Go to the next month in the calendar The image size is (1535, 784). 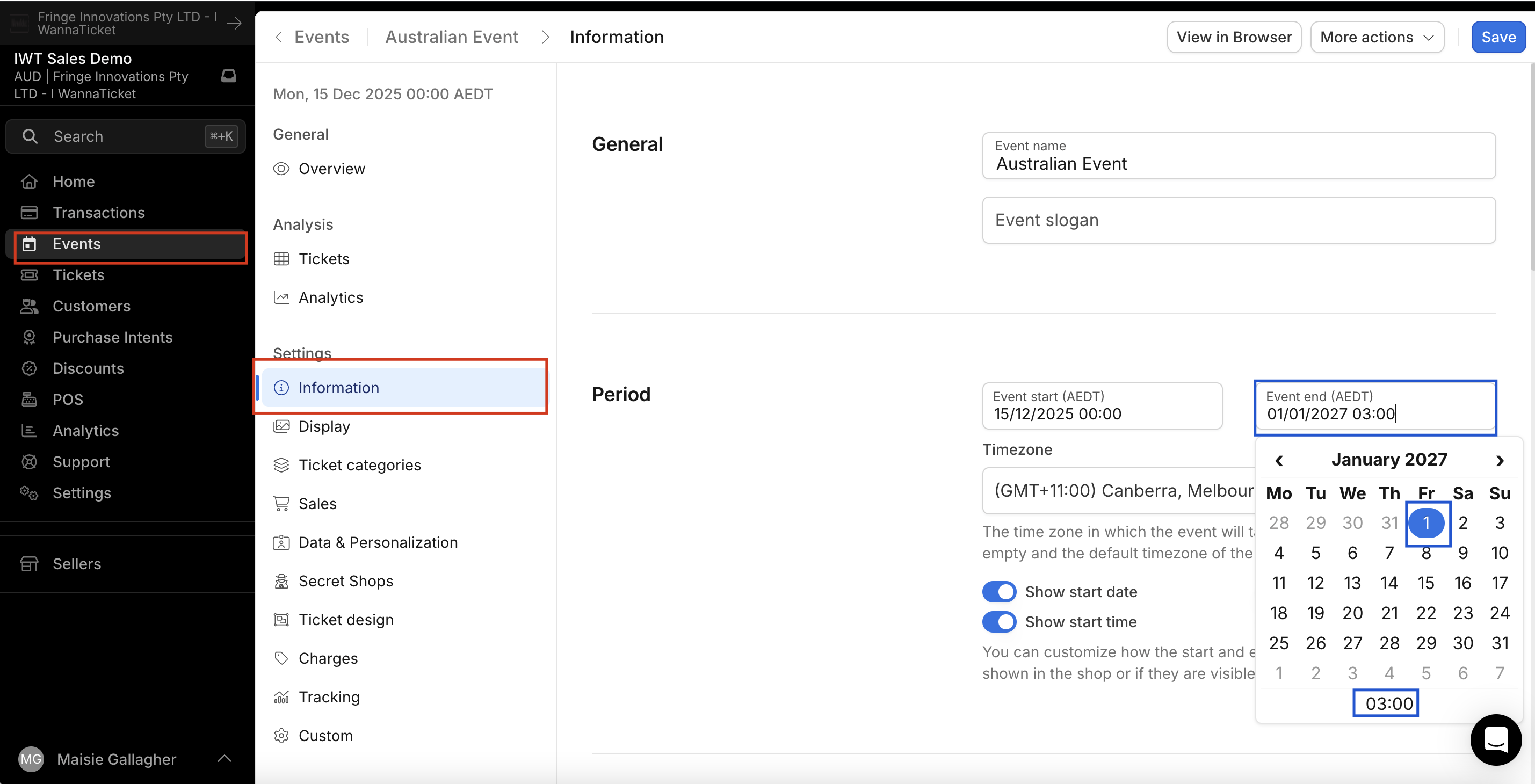click(x=1499, y=461)
